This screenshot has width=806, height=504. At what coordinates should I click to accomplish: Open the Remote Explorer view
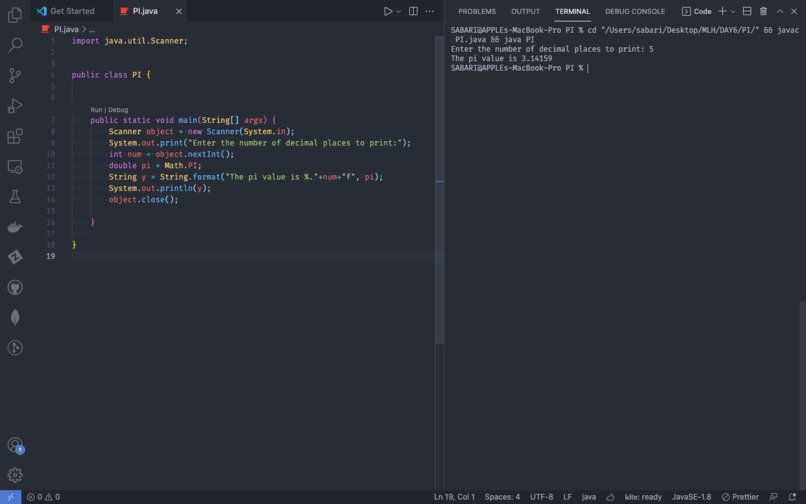15,167
